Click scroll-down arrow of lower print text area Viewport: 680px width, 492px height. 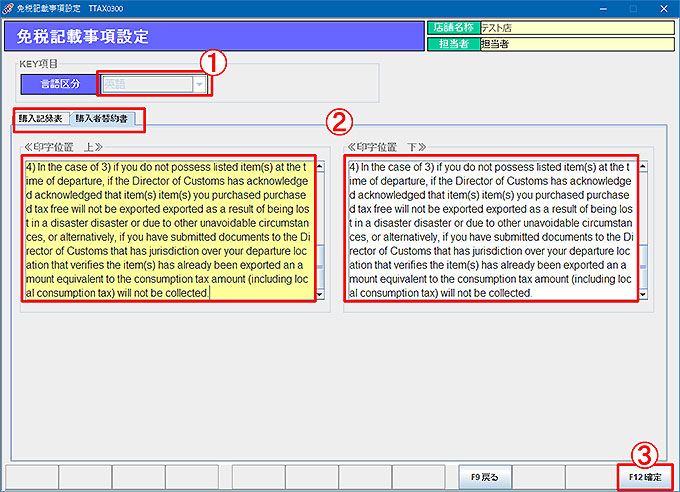coord(643,294)
